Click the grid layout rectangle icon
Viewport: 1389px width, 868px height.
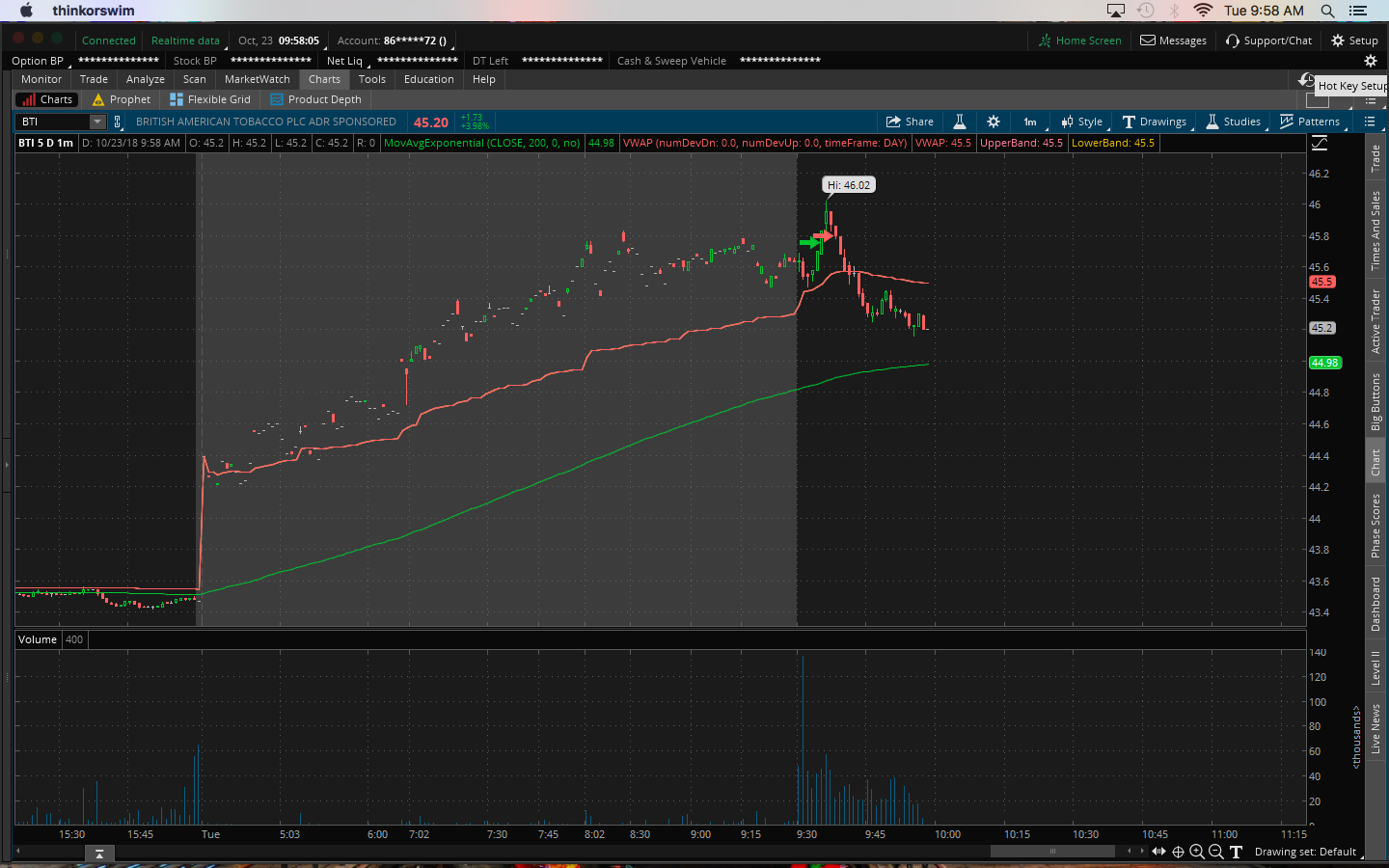pos(1316,100)
